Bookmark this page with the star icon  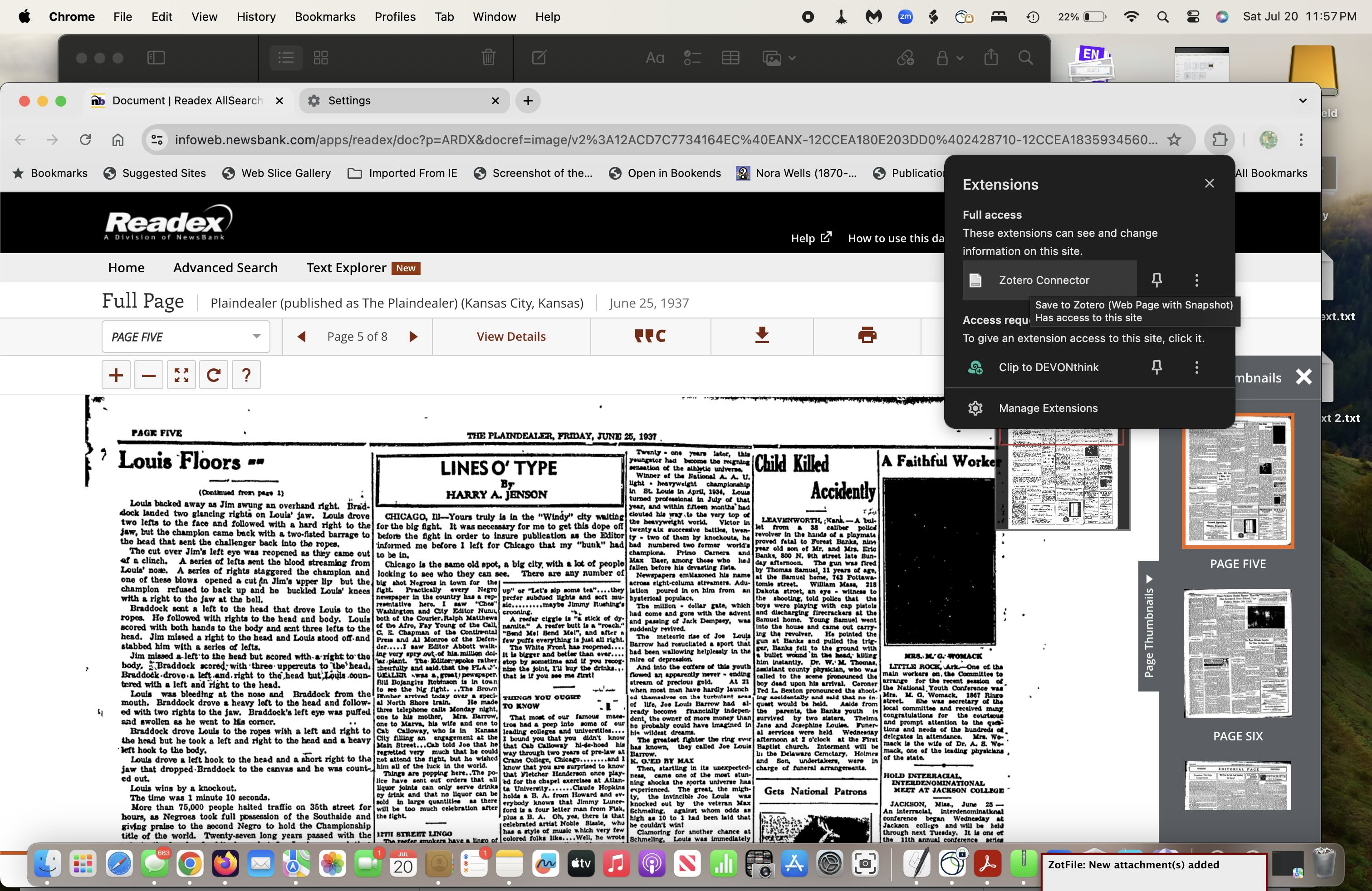[1174, 139]
